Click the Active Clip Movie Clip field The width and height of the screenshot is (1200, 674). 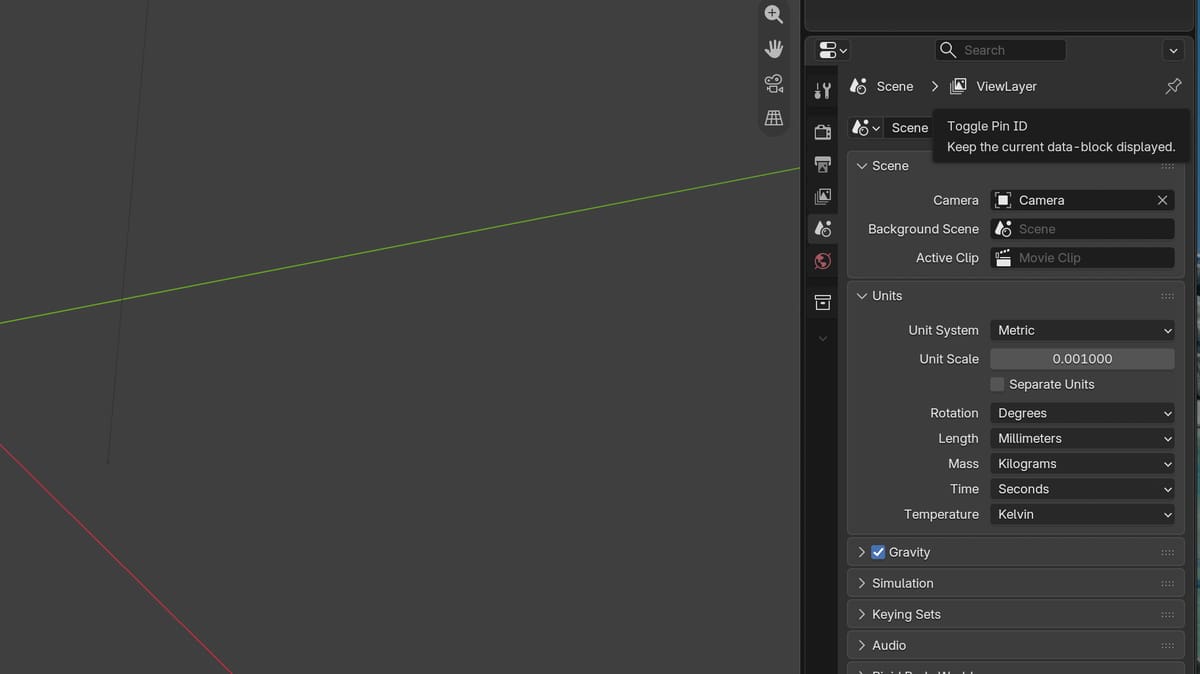(1082, 258)
